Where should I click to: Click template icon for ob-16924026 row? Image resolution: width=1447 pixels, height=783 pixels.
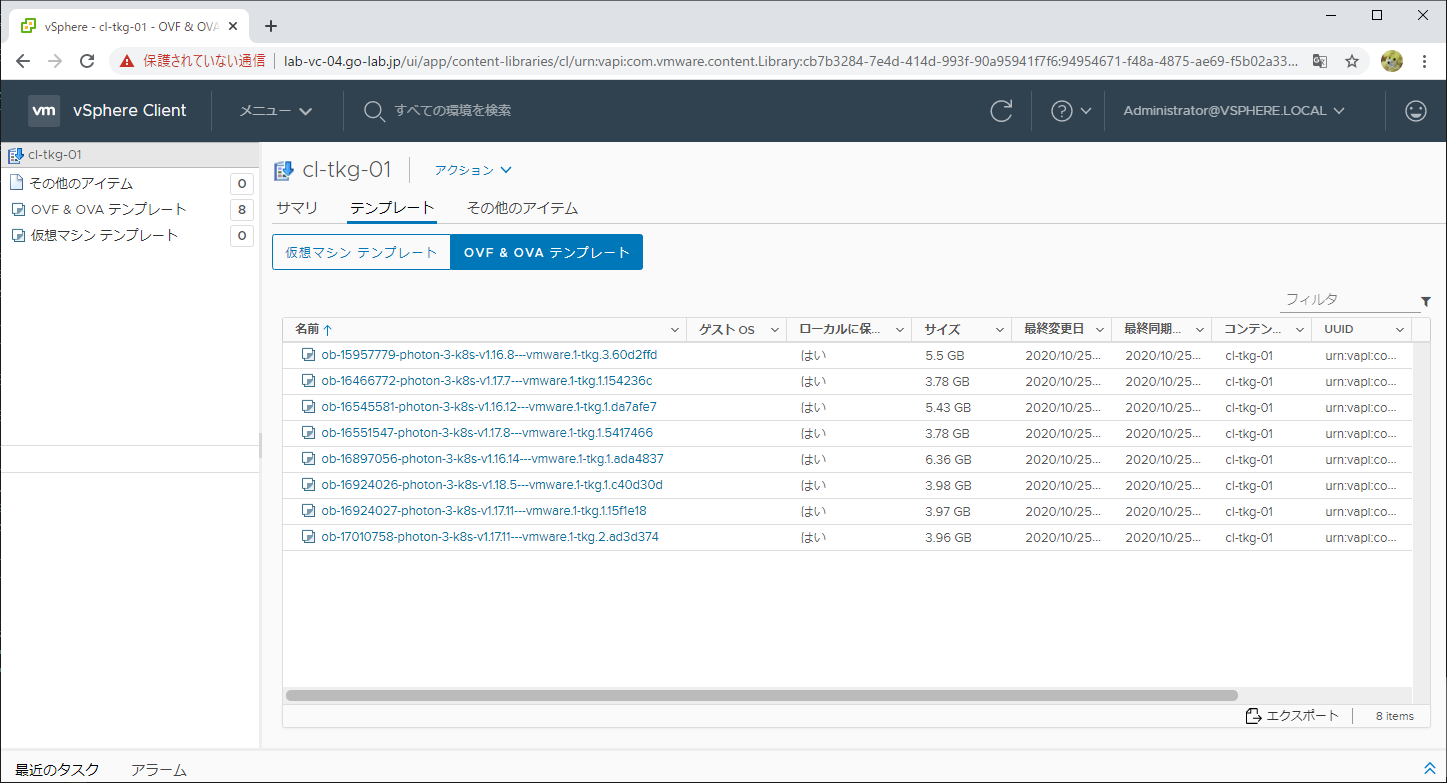(309, 485)
